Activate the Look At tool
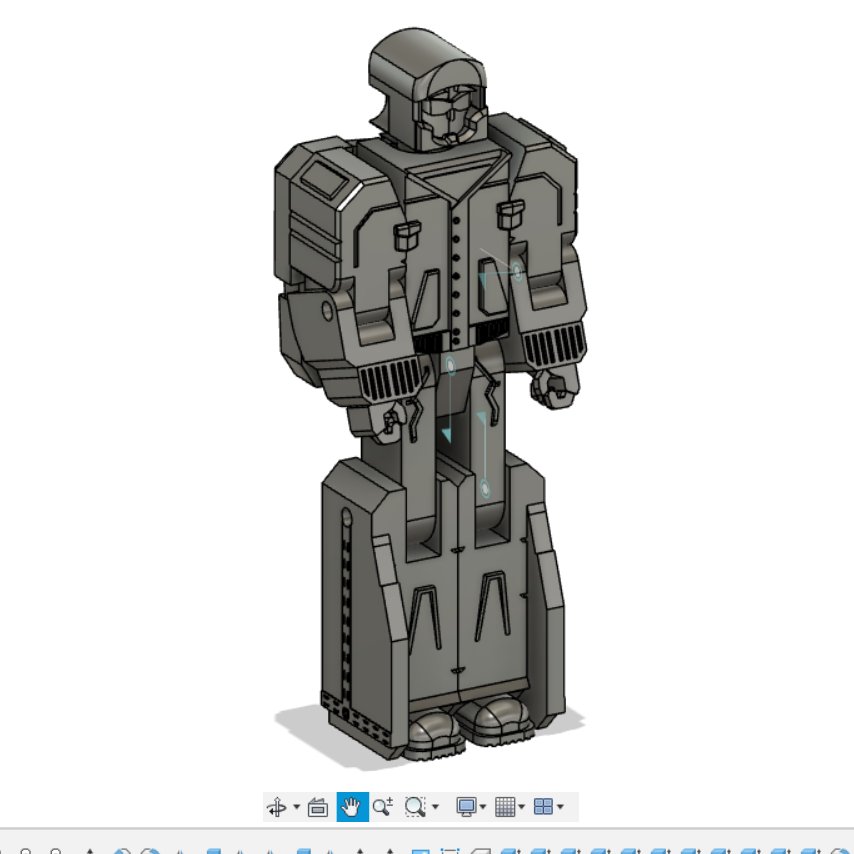 pos(318,807)
